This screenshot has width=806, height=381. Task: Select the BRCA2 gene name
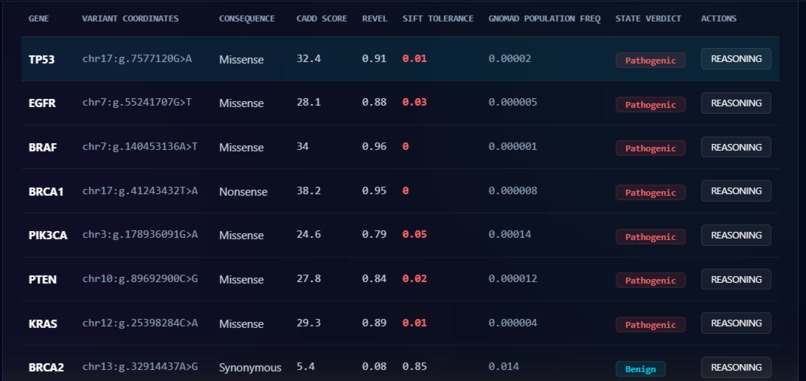(x=46, y=368)
